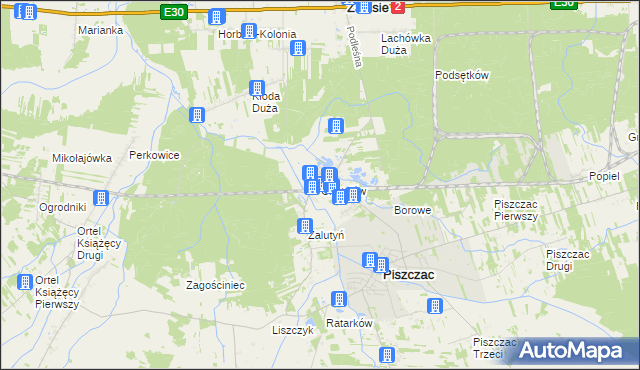Click the Podsętków label
This screenshot has width=640, height=370.
click(x=462, y=75)
